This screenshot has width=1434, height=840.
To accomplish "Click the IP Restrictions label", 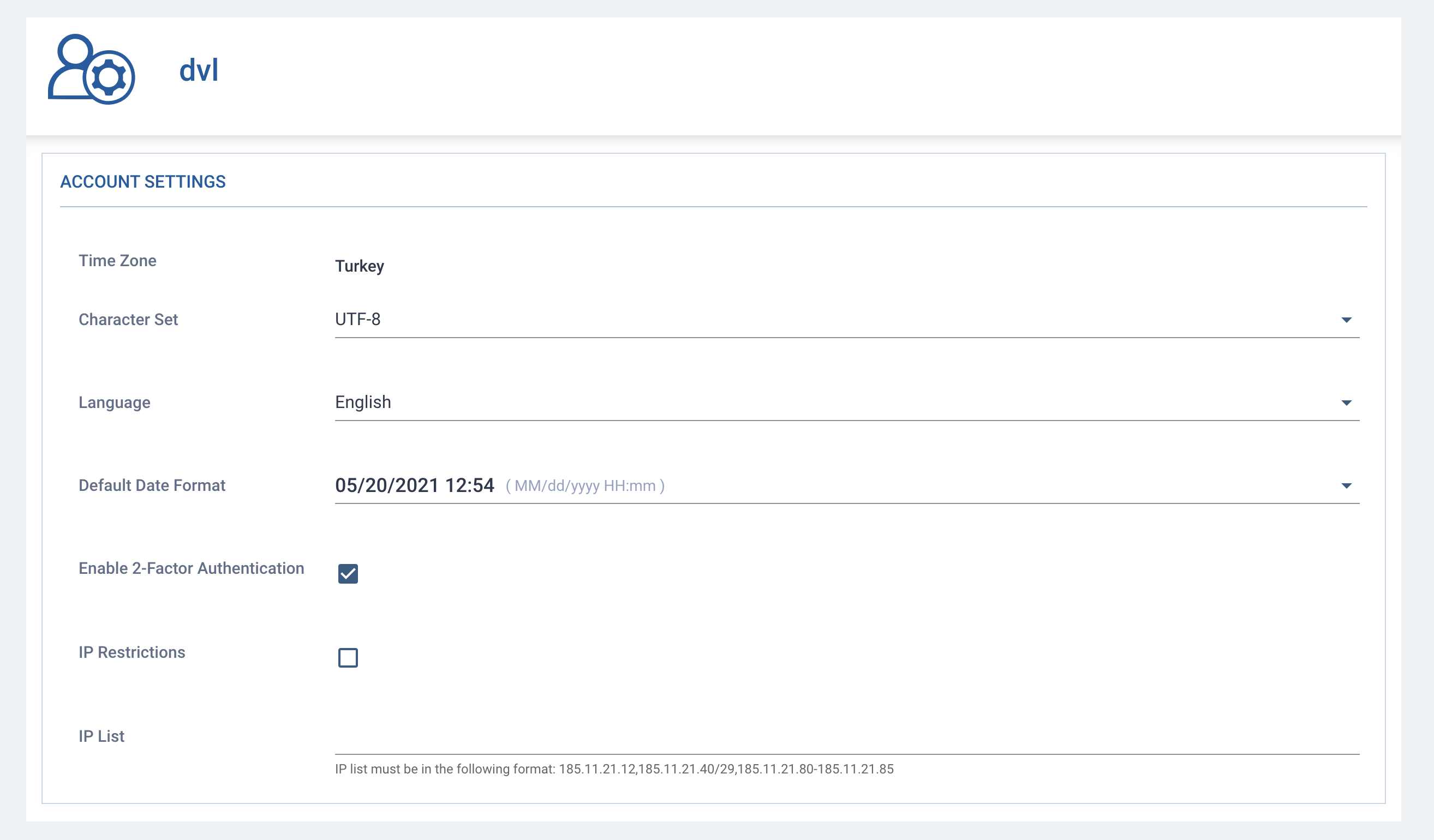I will [132, 652].
